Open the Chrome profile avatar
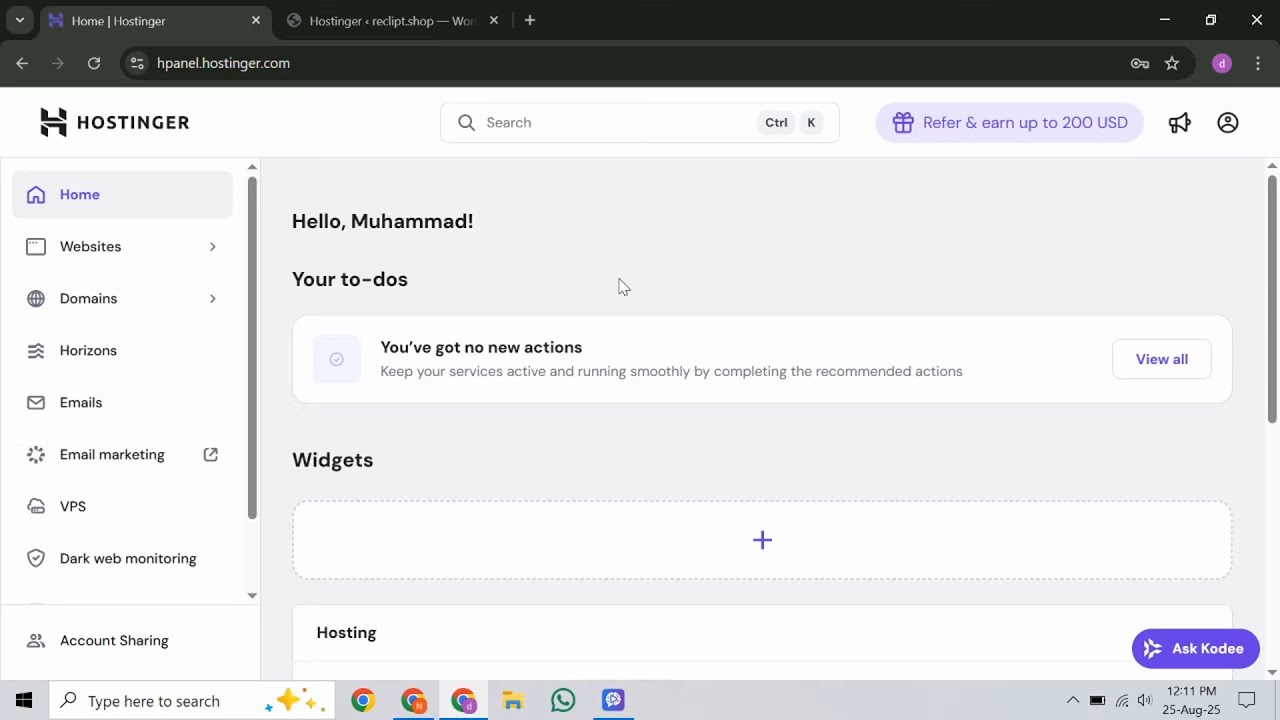This screenshot has width=1280, height=720. click(x=1221, y=63)
